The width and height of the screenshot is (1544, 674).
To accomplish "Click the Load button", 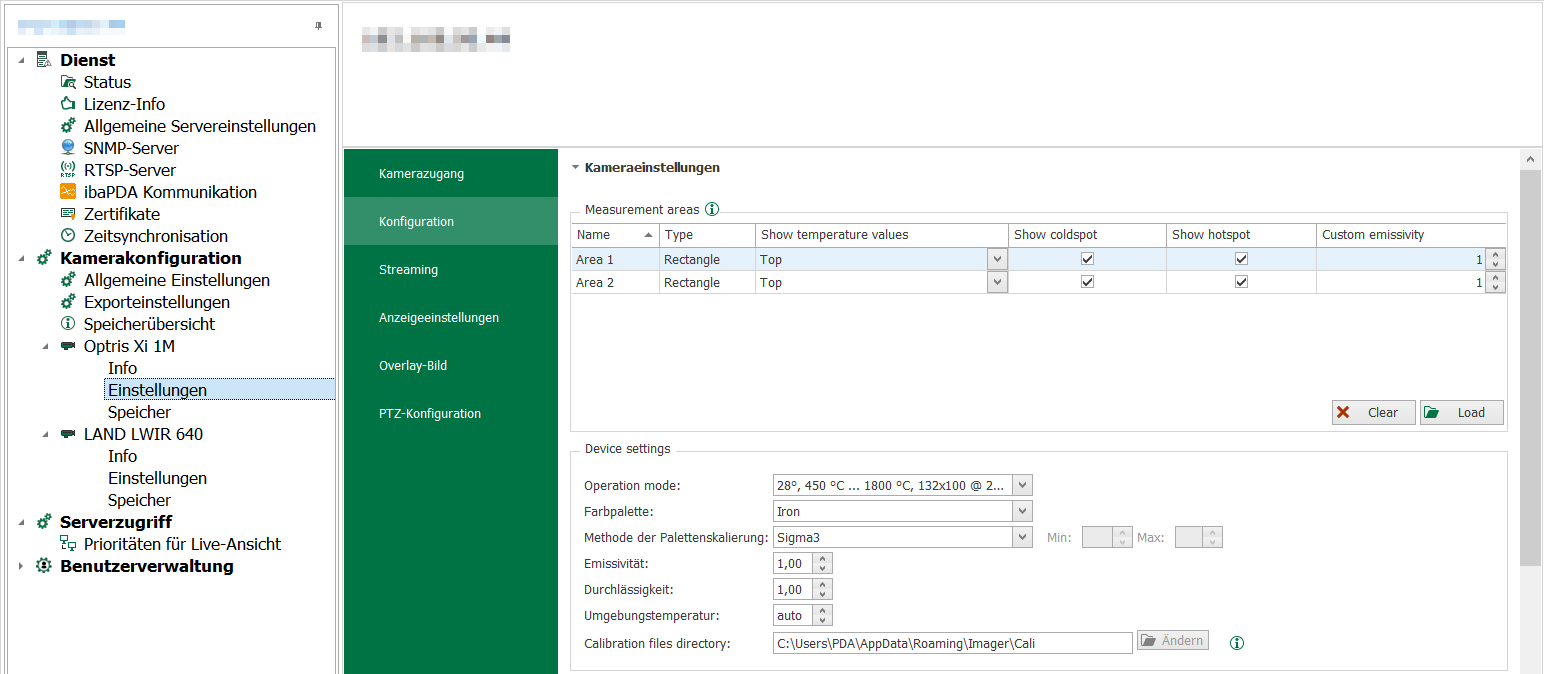I will (x=1462, y=412).
